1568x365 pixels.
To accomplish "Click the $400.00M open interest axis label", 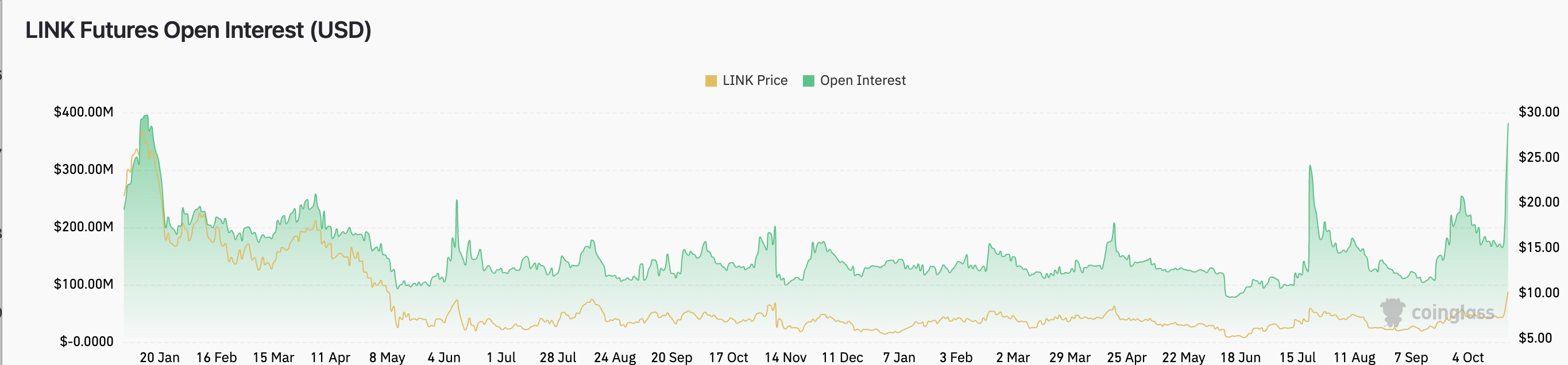I will coord(83,112).
